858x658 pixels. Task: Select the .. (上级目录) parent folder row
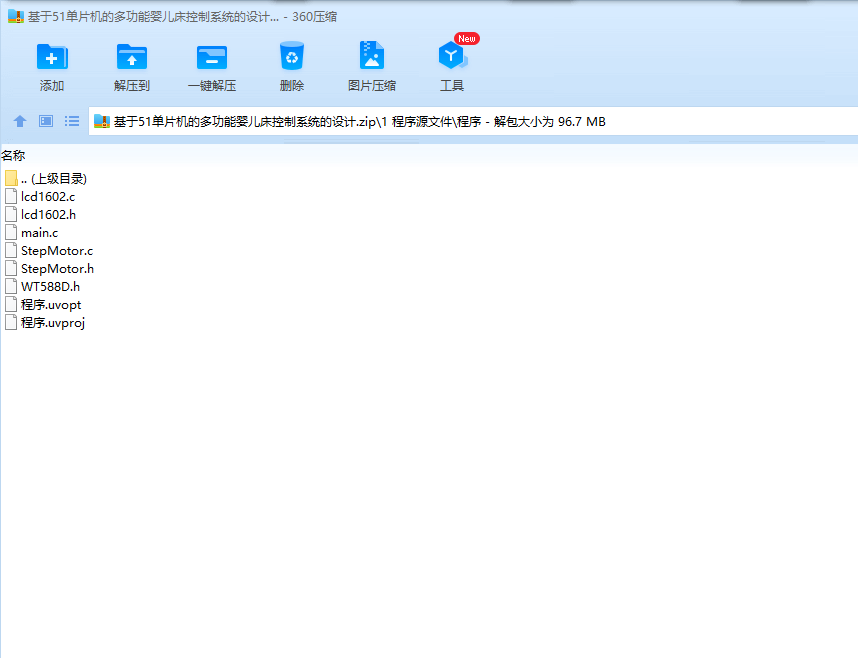pos(46,178)
